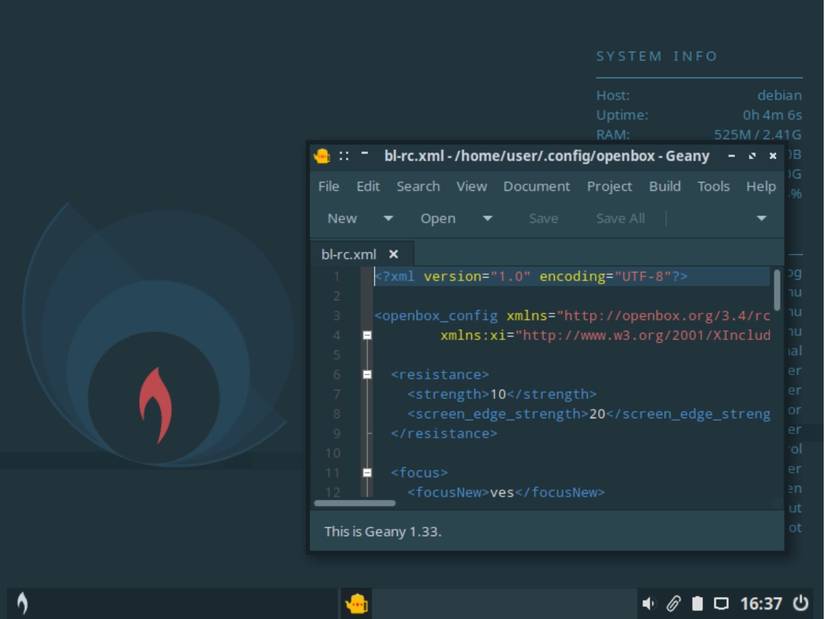Viewport: 825px width, 619px height.
Task: Open the New file dropdown arrow
Action: click(388, 218)
